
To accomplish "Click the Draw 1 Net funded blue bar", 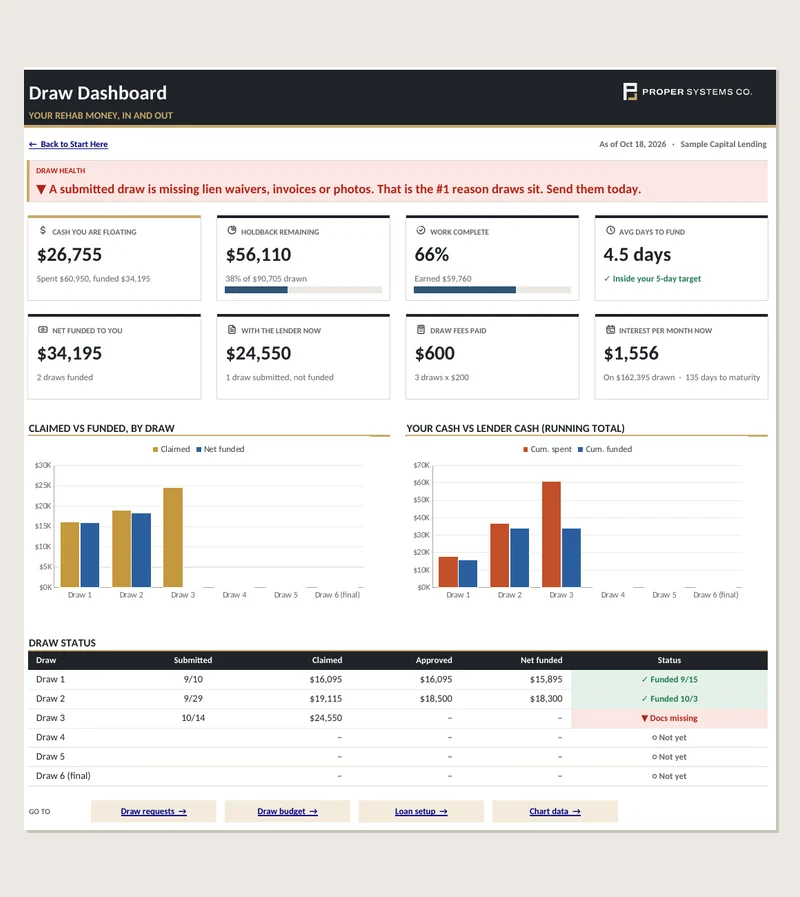I will tap(90, 555).
